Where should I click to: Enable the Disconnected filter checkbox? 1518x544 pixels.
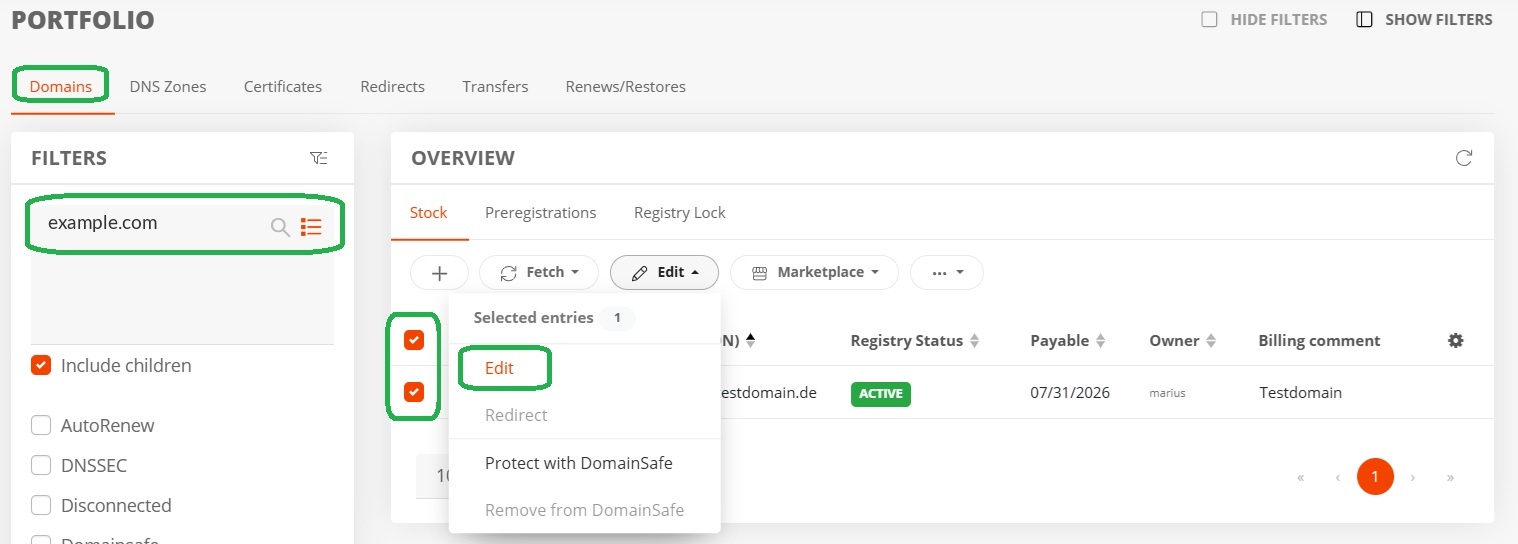[x=41, y=505]
